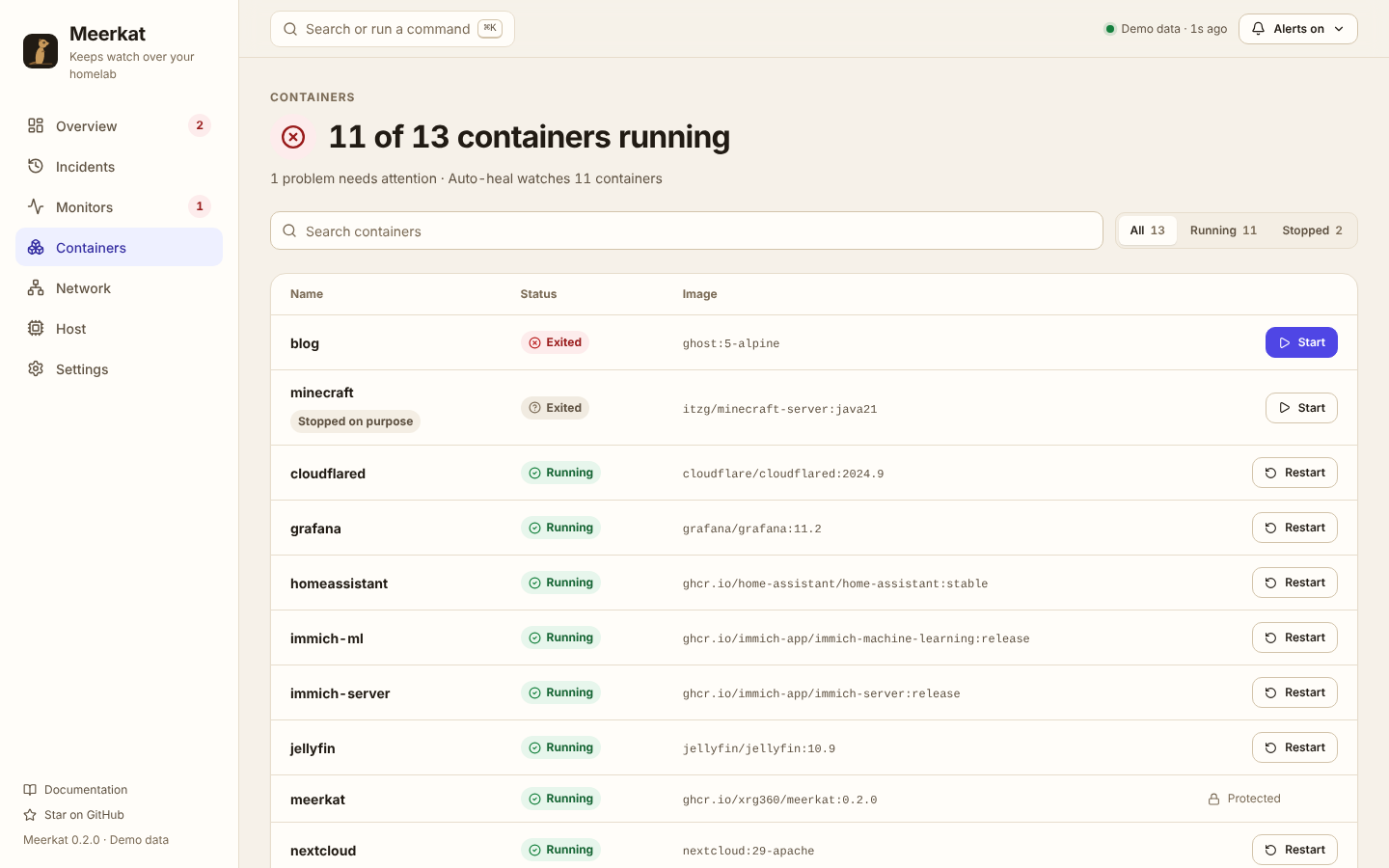1389x868 pixels.
Task: Click the Network topology icon
Action: (x=36, y=287)
